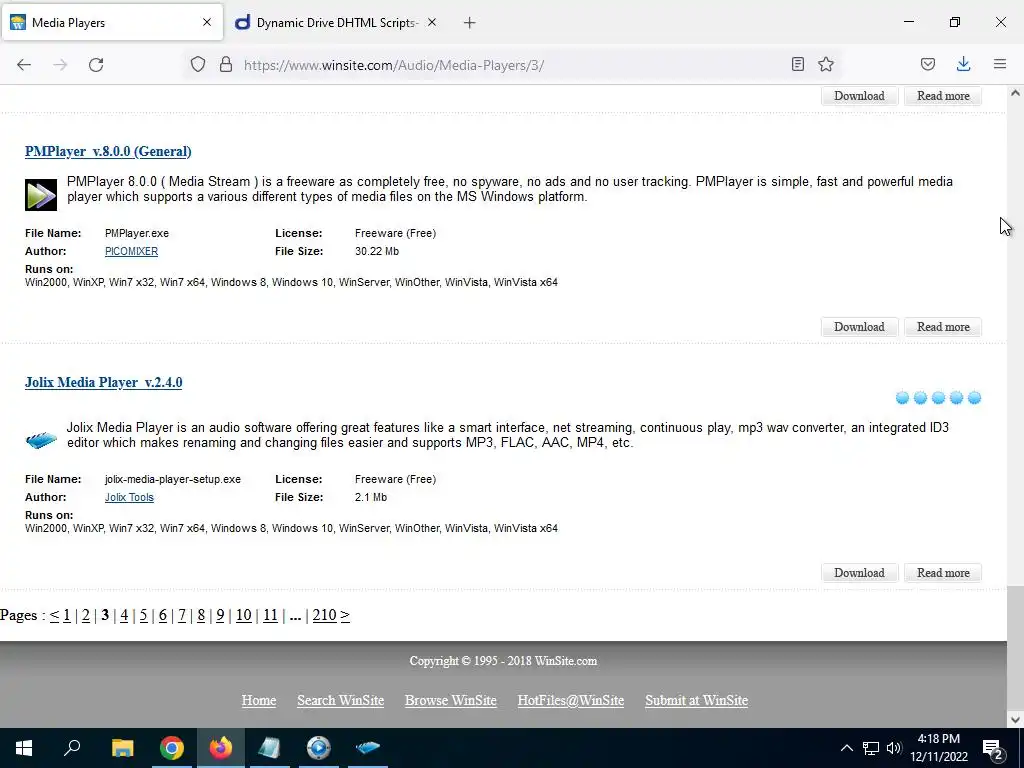1024x768 pixels.
Task: Click the PMPlayer program icon
Action: (x=41, y=195)
